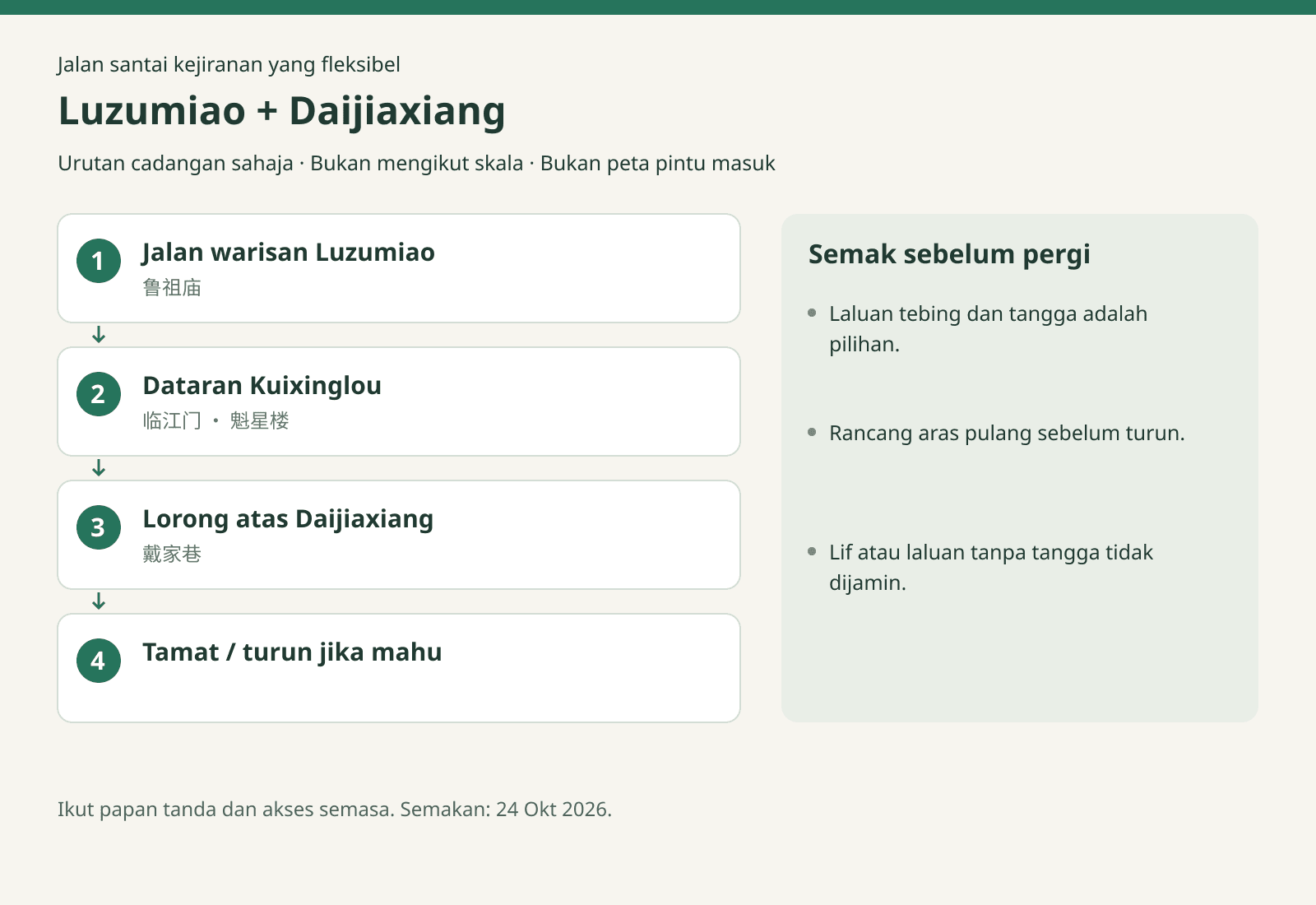Click the Luzumiao + Daijiaxiang main title

point(281,111)
